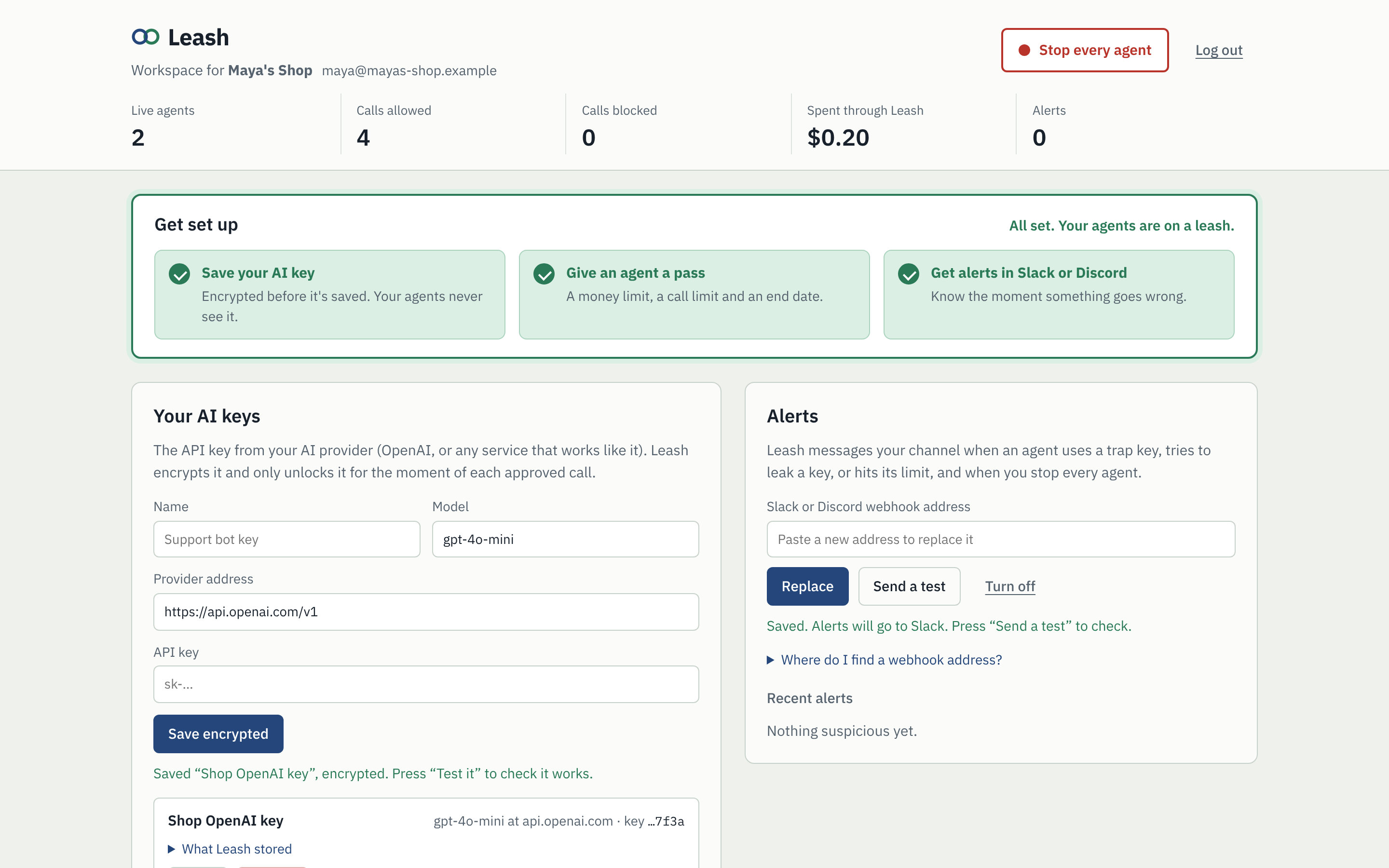Stop every agent now
Image resolution: width=1389 pixels, height=868 pixels.
point(1085,51)
